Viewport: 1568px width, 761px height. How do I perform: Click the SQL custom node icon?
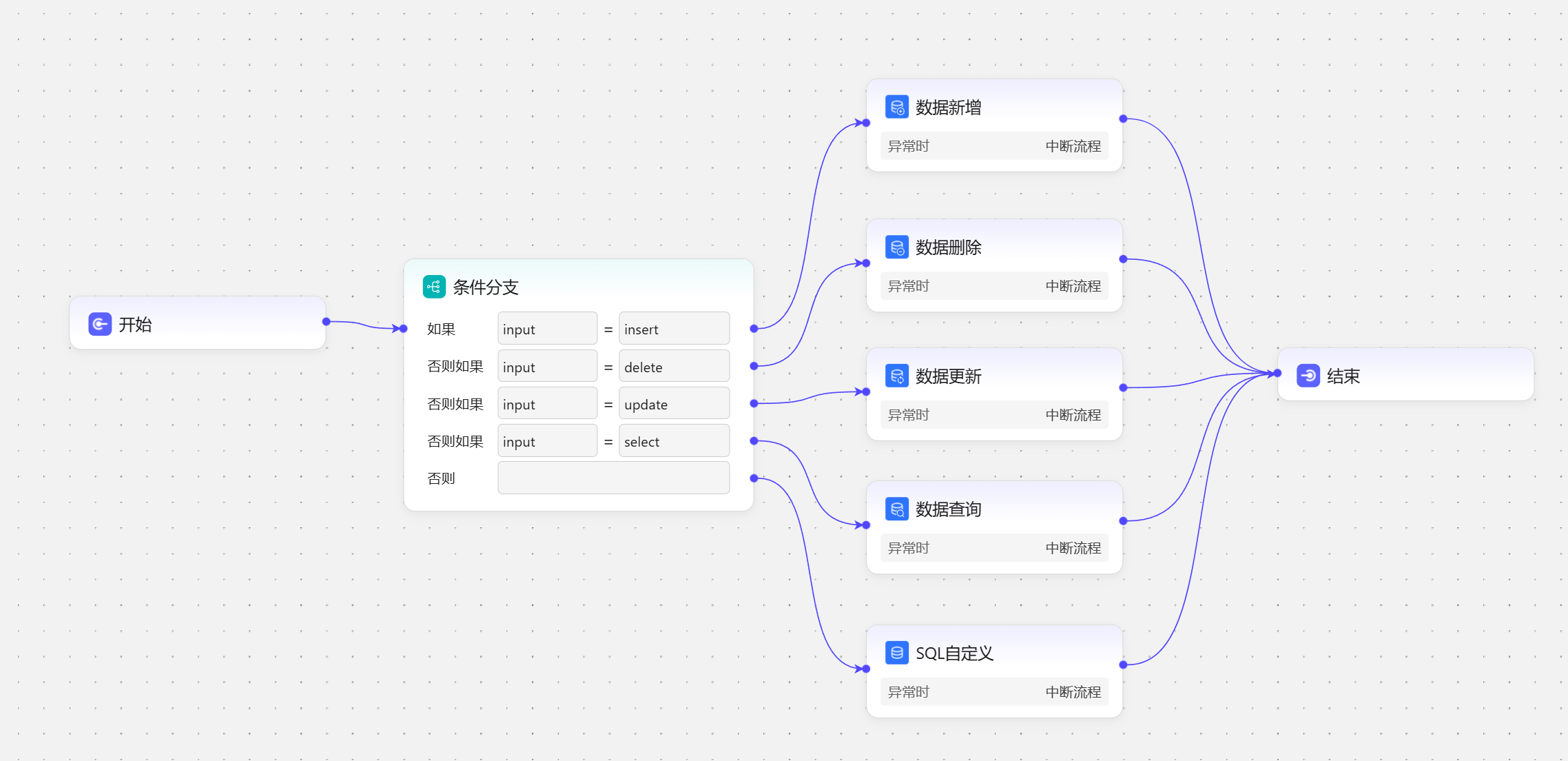click(896, 653)
